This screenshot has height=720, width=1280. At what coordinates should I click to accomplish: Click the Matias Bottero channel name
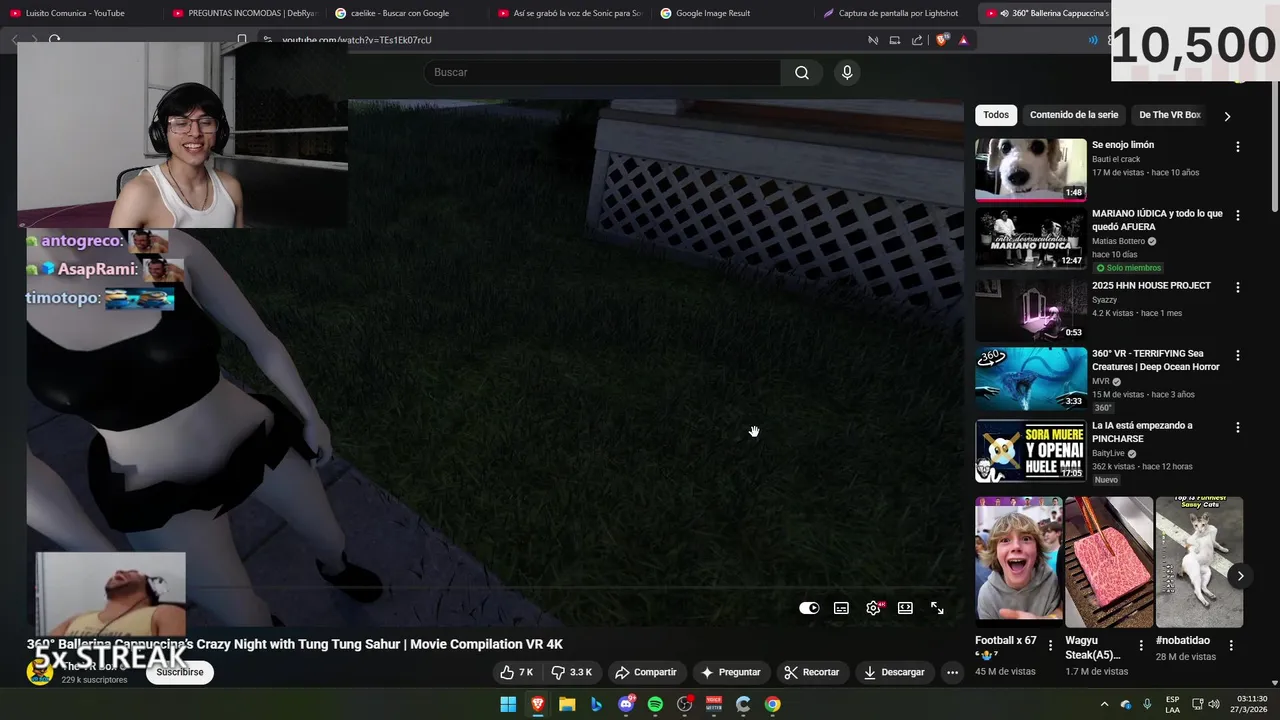(1118, 241)
